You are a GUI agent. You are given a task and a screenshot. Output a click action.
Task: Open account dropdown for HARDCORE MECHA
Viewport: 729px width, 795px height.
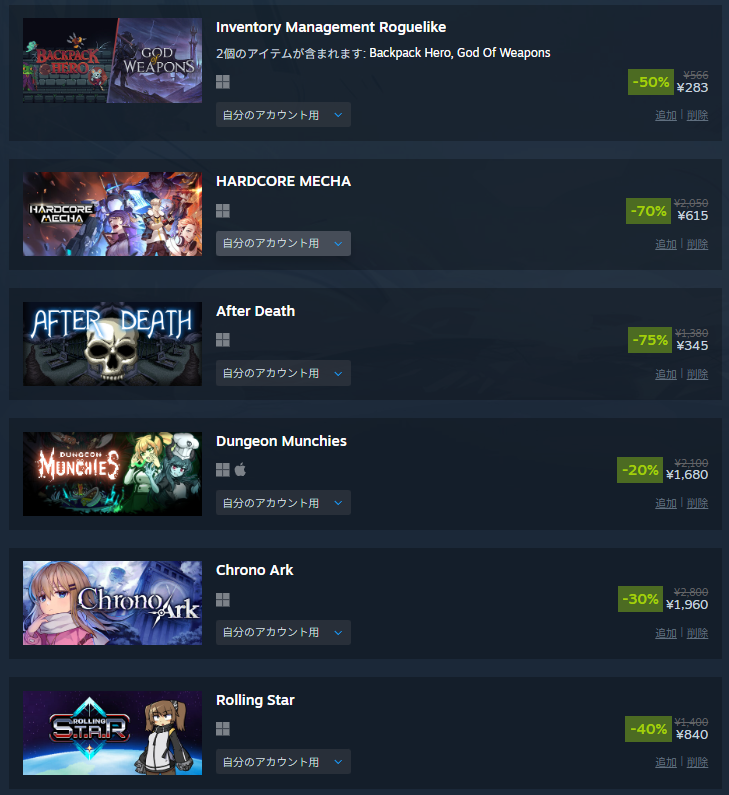tap(283, 243)
